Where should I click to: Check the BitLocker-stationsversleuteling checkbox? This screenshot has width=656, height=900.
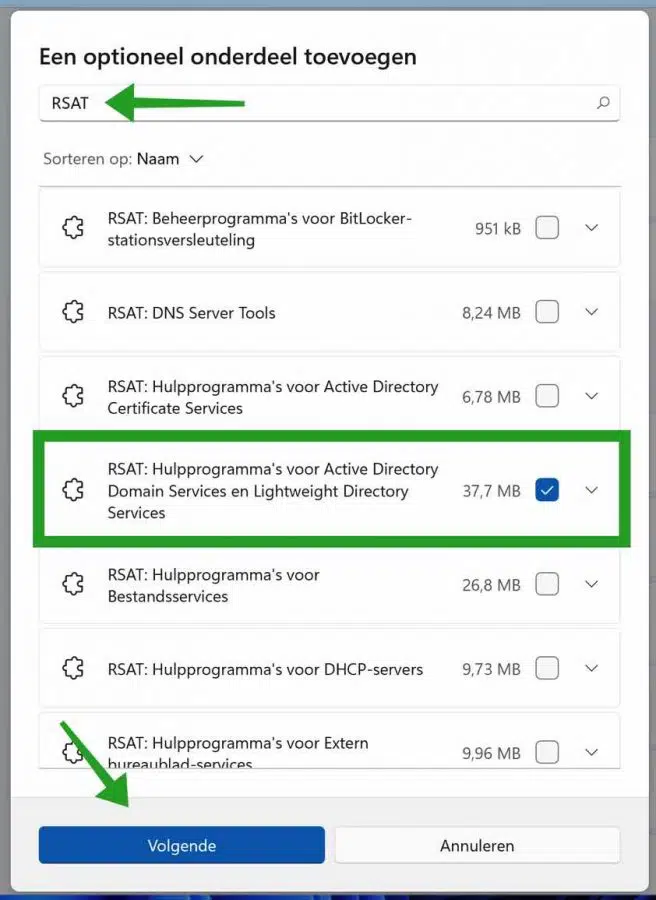pyautogui.click(x=547, y=228)
